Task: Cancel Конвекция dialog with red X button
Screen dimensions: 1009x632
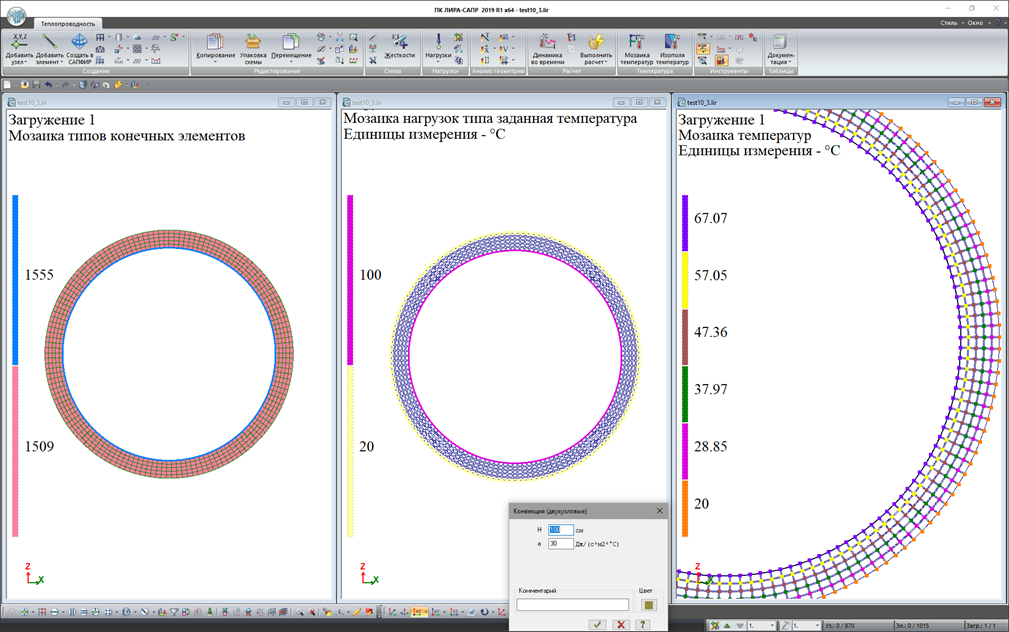Action: (x=620, y=624)
